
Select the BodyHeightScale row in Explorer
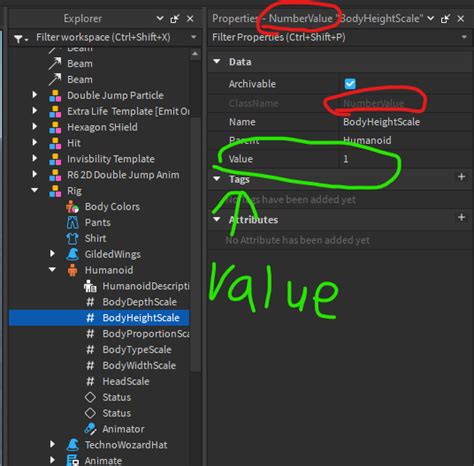coord(99,318)
